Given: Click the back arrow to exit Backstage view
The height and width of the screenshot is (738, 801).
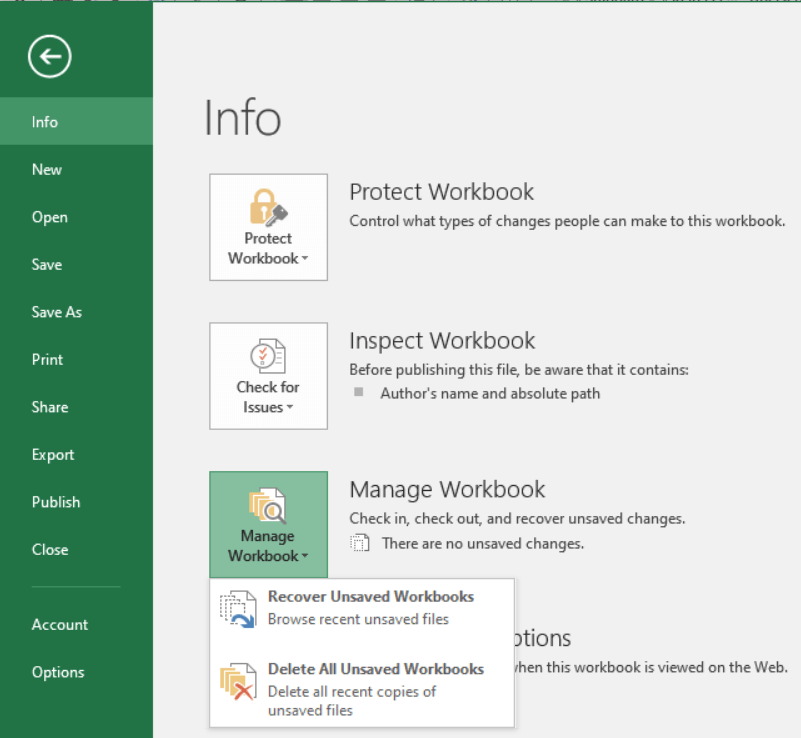Looking at the screenshot, I should tap(48, 57).
